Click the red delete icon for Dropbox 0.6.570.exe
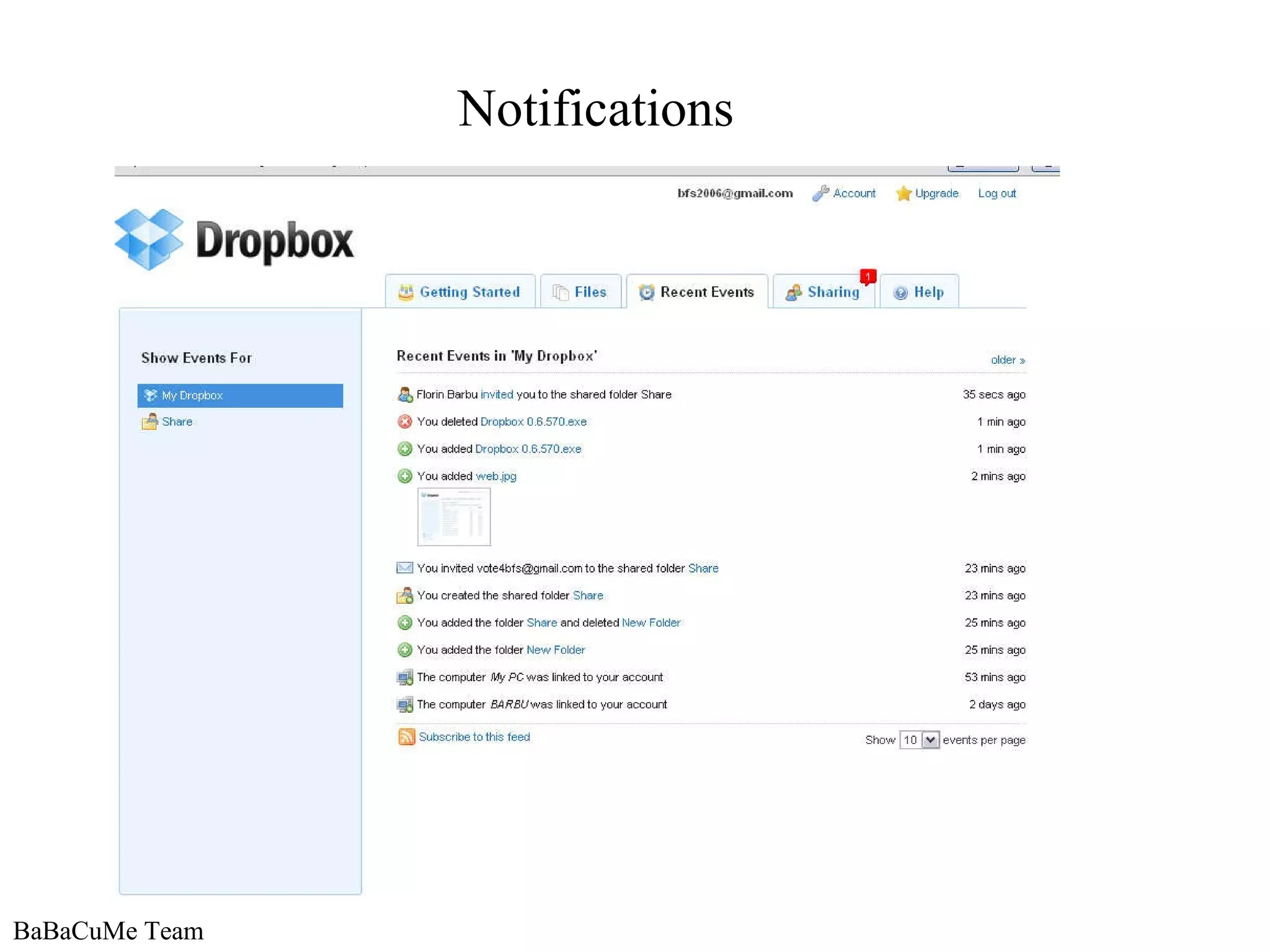Screen dimensions: 1270x952 (x=405, y=421)
